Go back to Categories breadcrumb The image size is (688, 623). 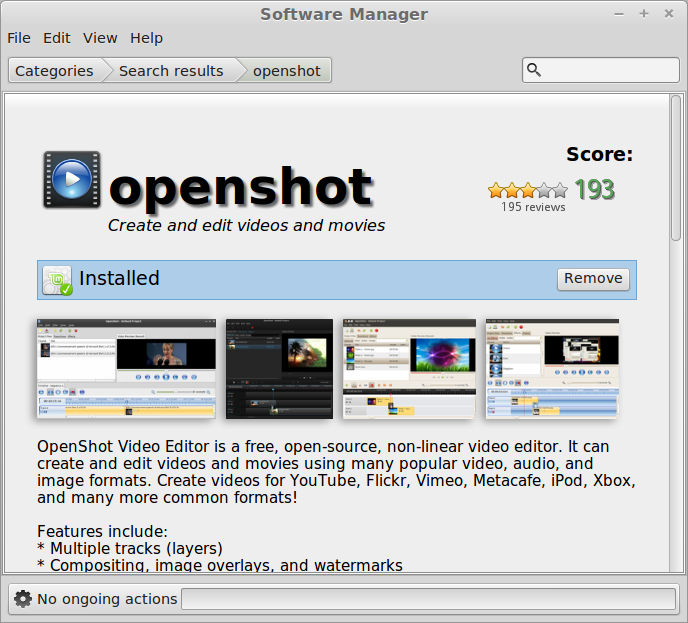point(54,71)
